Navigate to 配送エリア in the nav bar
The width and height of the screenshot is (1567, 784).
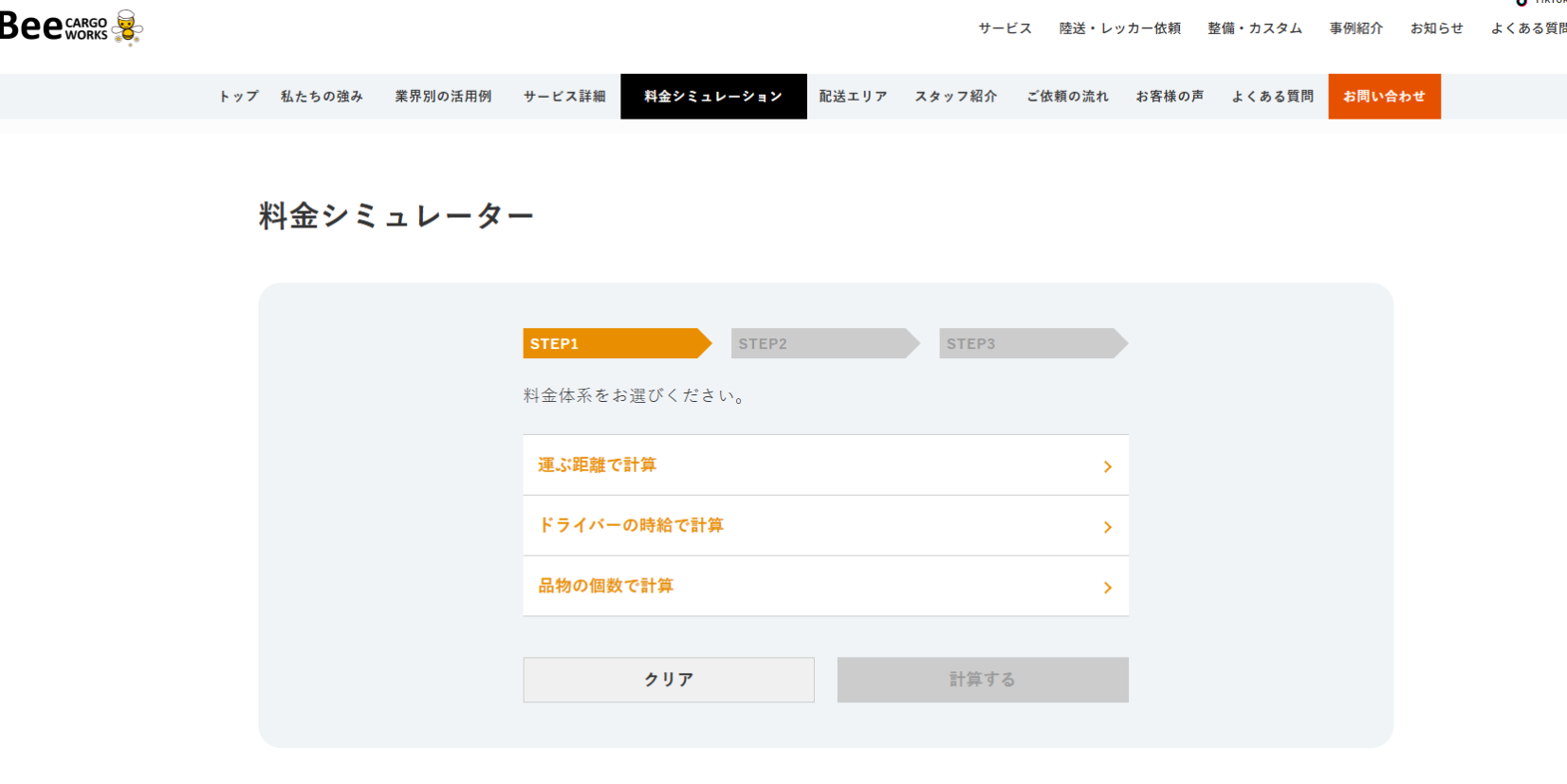pos(853,97)
